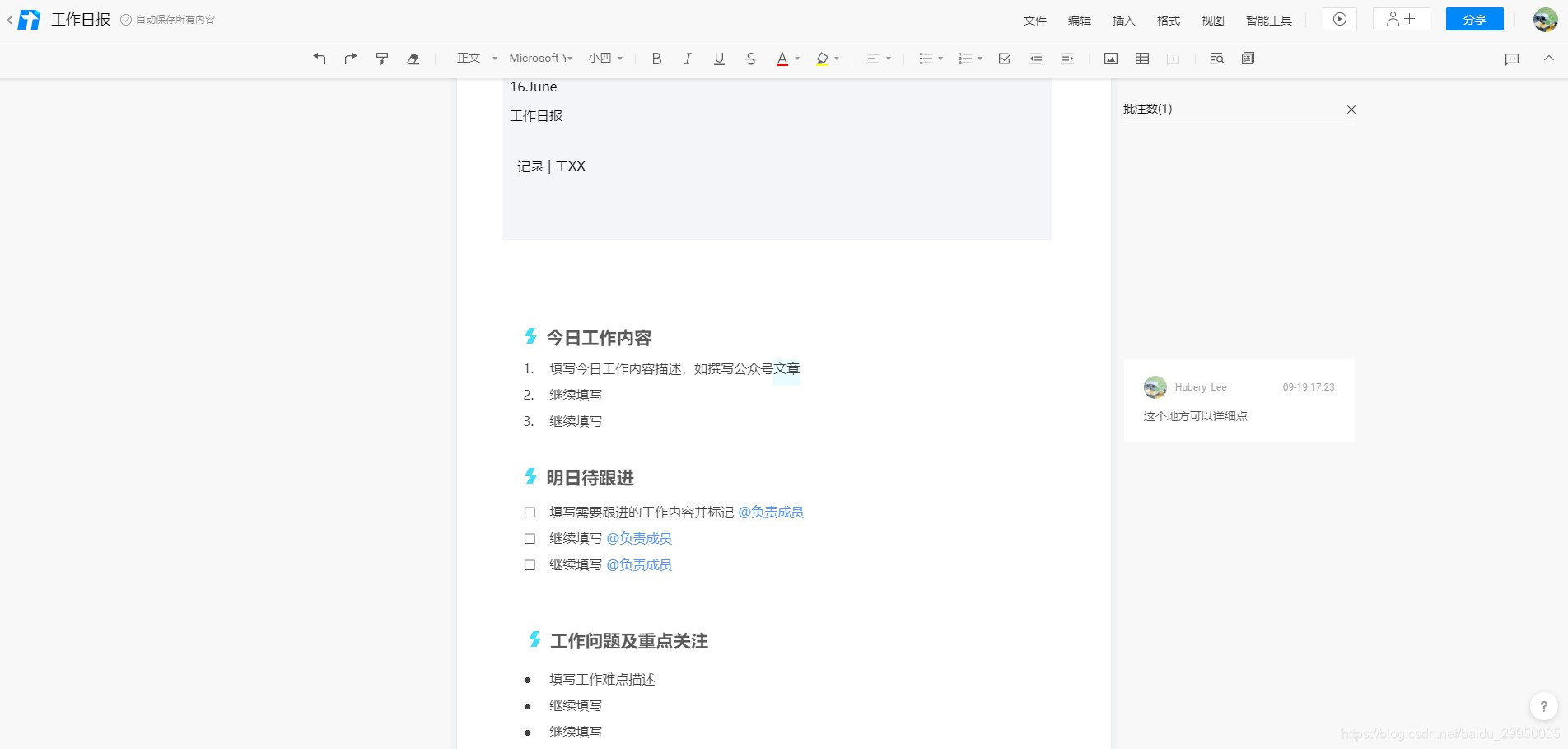Screen dimensions: 1568x749
Task: Add a collaborator with person-plus button
Action: [x=1401, y=19]
